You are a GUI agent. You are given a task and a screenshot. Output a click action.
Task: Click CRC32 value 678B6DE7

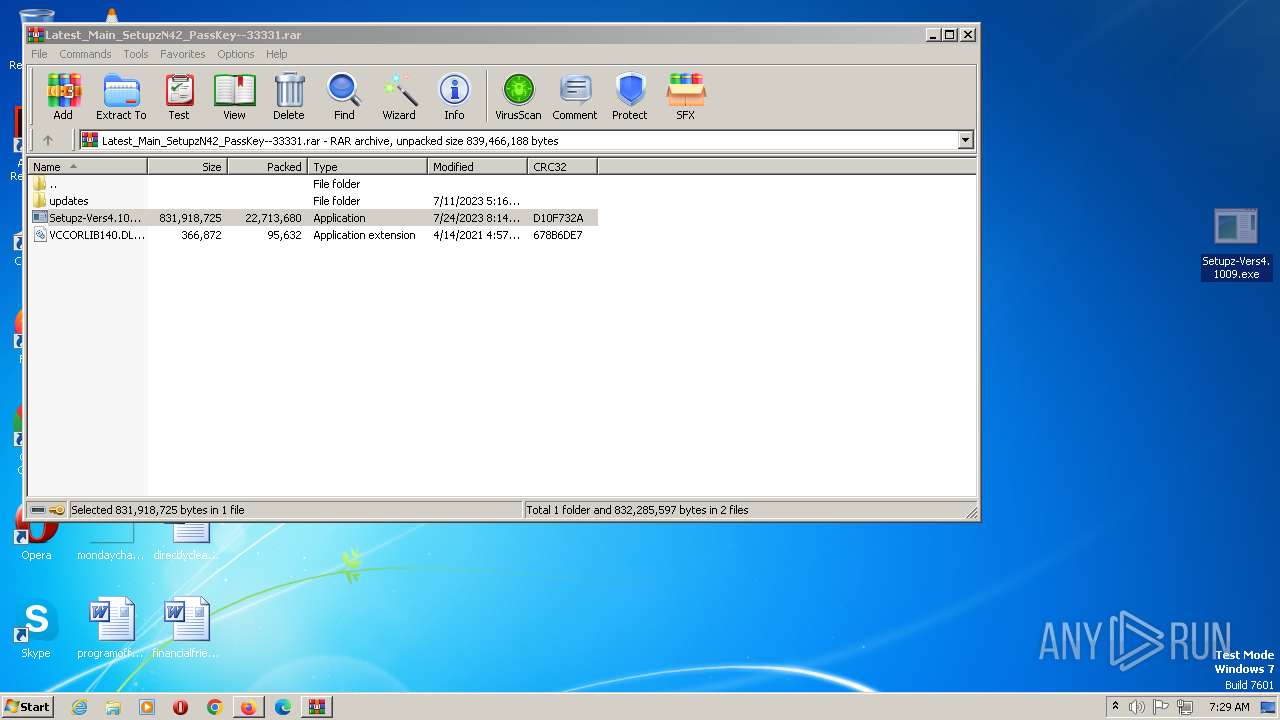(x=558, y=235)
